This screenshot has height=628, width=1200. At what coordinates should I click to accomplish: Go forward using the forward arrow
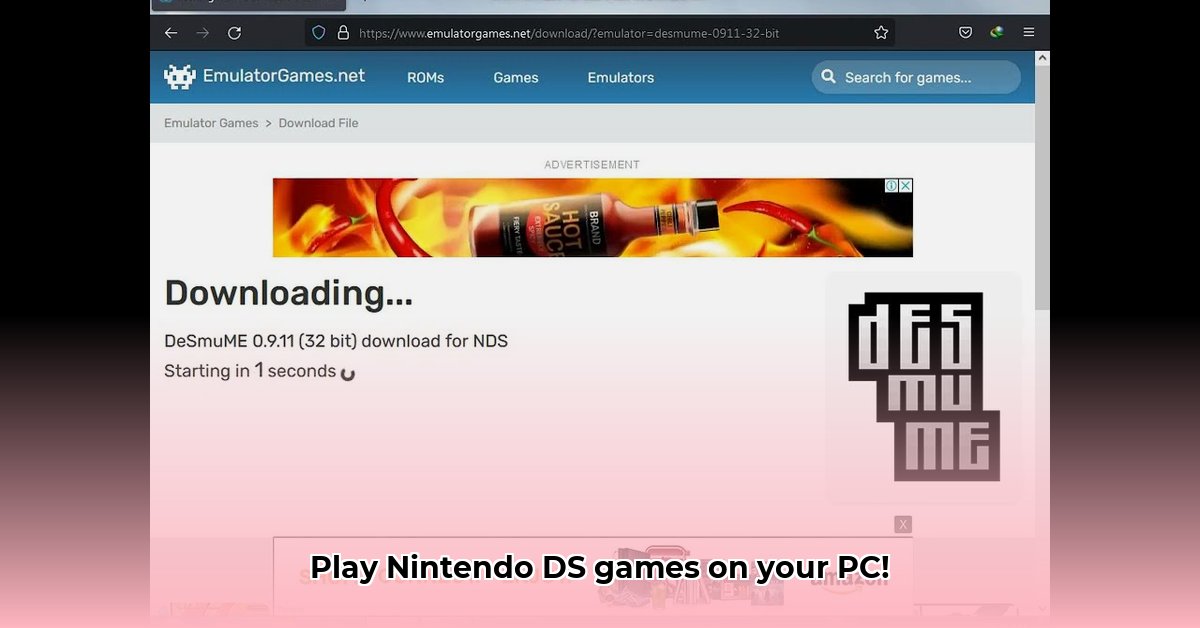coord(202,33)
